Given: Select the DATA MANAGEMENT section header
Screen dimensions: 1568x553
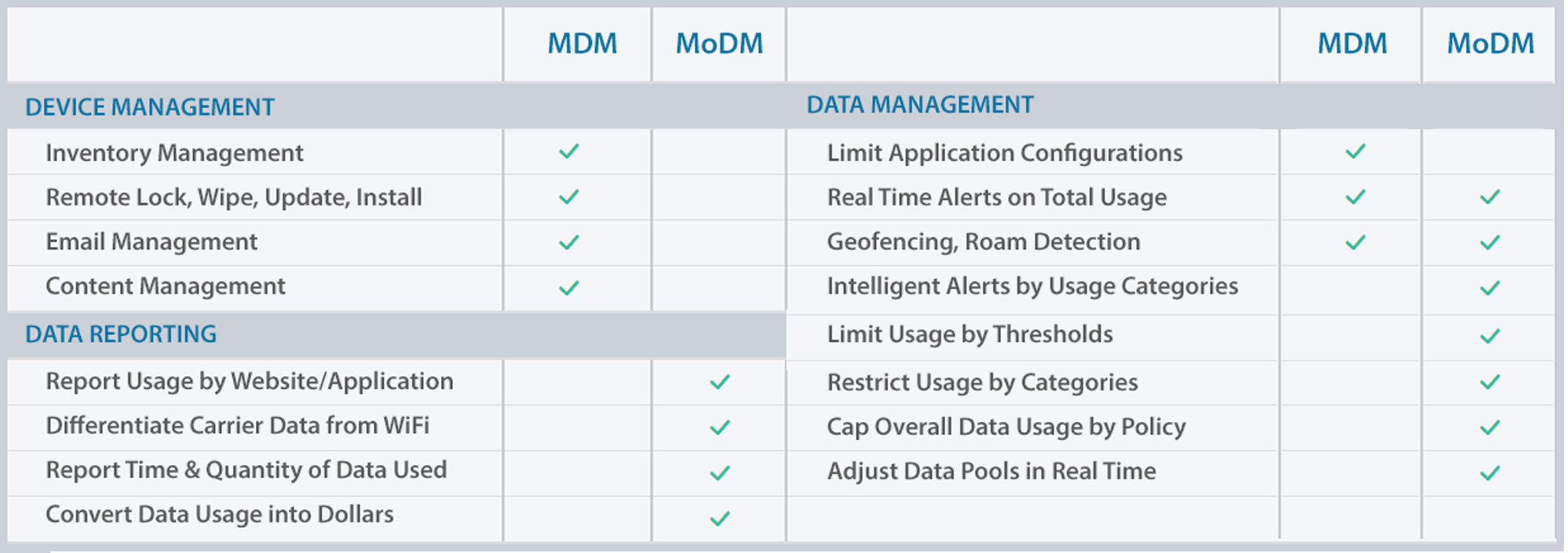Looking at the screenshot, I should pos(920,104).
